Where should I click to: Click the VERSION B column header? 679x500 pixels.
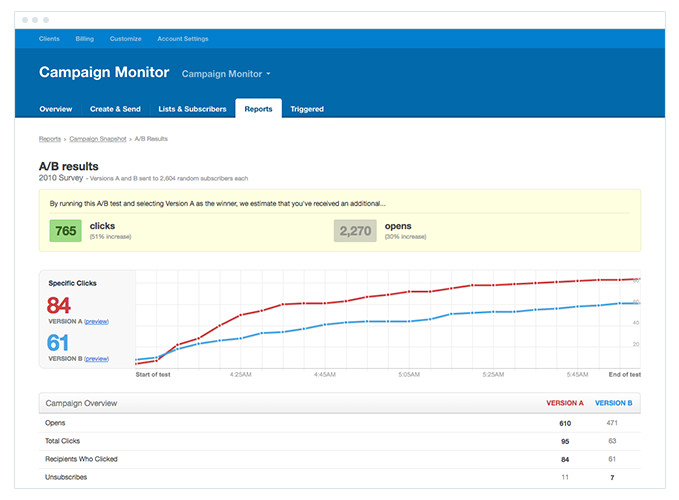[614, 403]
